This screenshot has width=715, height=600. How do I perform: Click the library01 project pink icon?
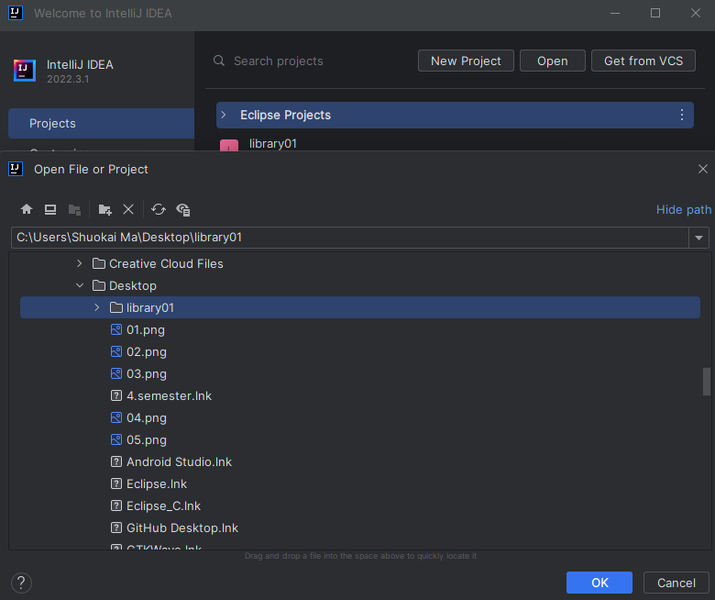229,145
